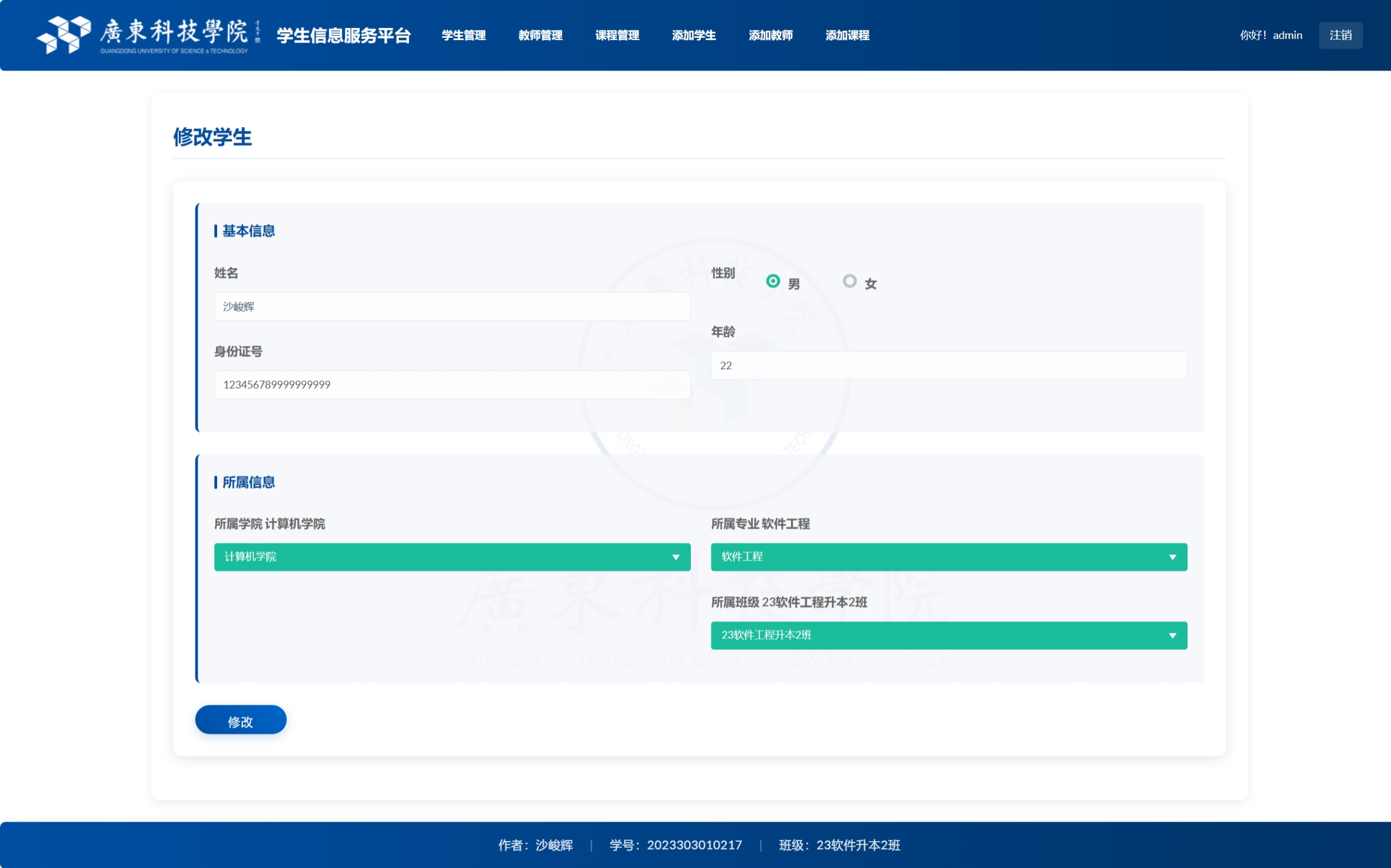Viewport: 1391px width, 868px height.
Task: Open the 添加教师 nav link
Action: point(771,35)
